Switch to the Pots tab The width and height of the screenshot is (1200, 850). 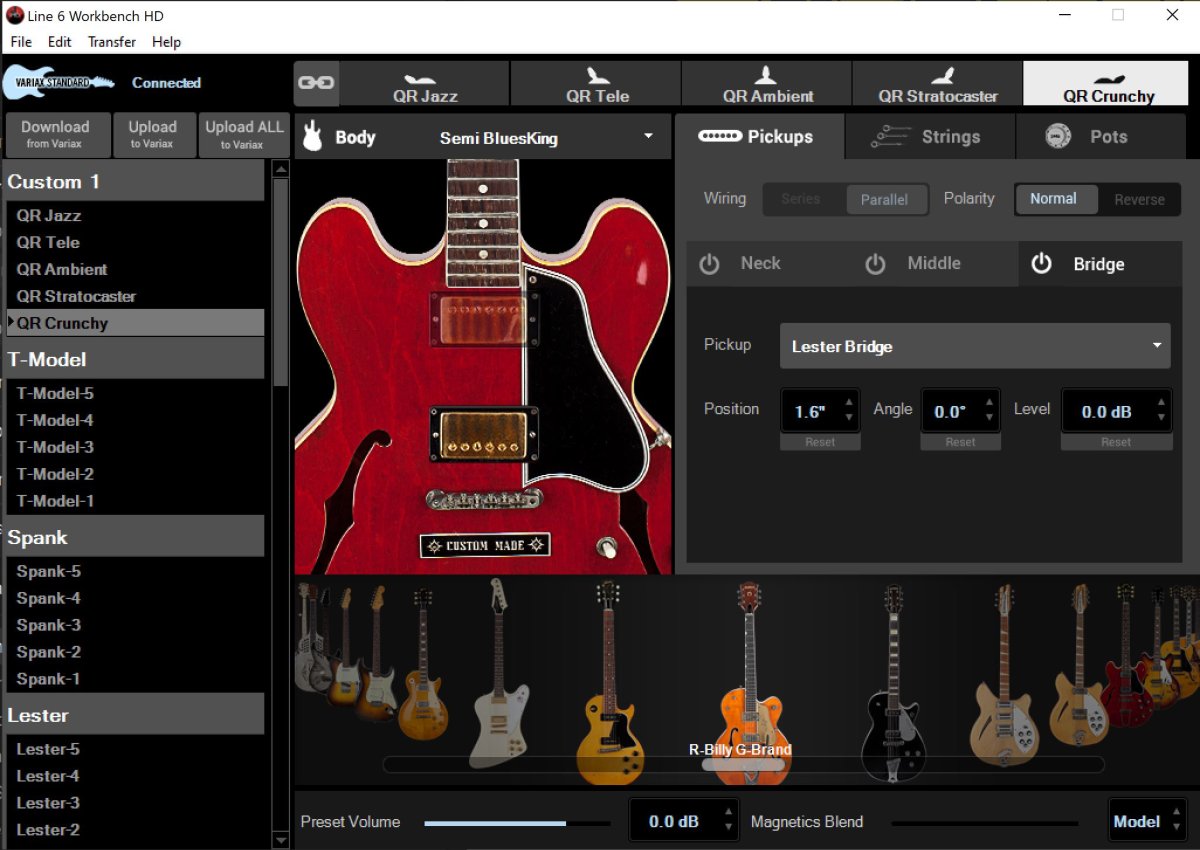1100,137
